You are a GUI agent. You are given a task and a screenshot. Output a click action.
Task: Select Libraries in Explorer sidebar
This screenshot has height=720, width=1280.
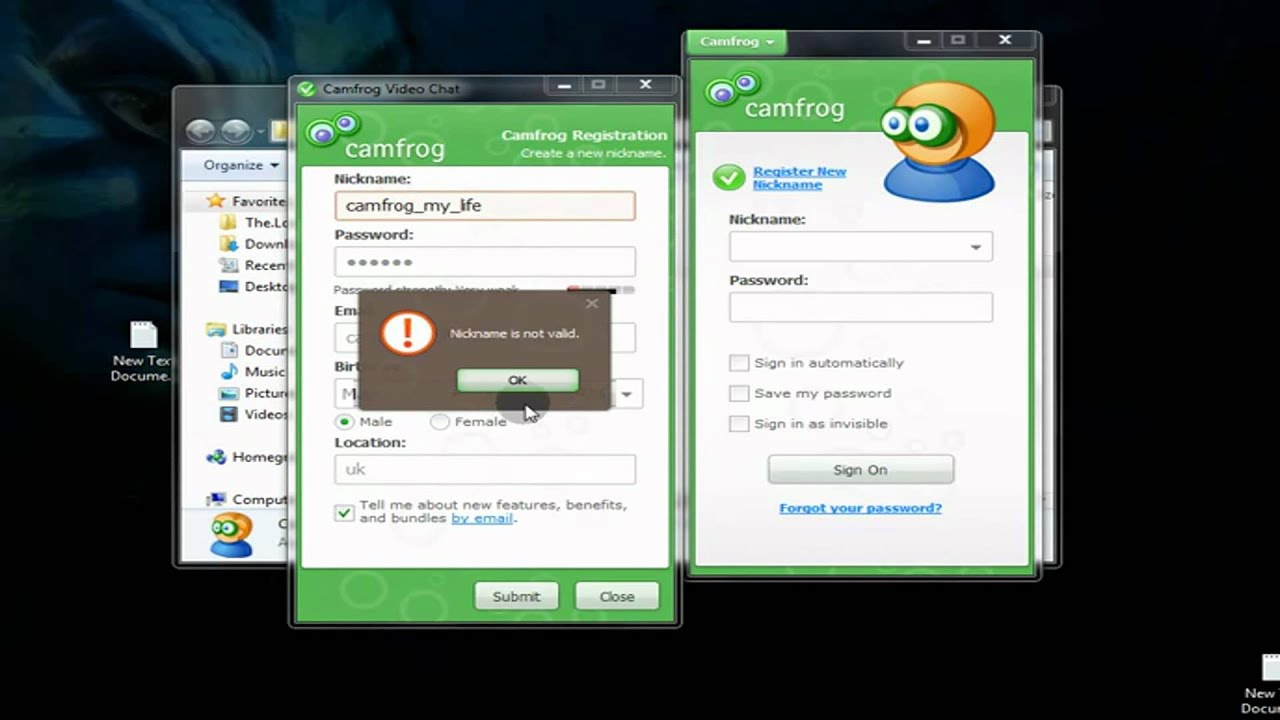[247, 329]
